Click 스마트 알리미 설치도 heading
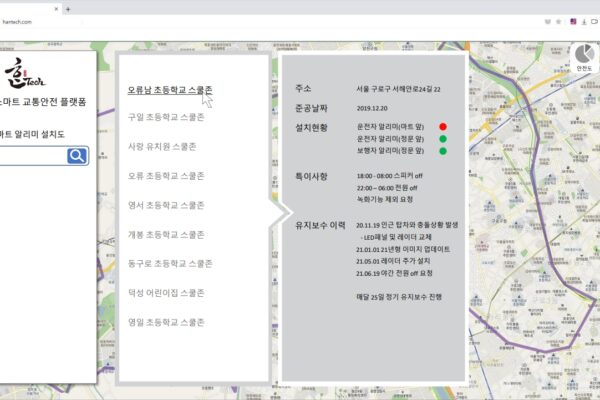600x400 pixels. click(32, 132)
